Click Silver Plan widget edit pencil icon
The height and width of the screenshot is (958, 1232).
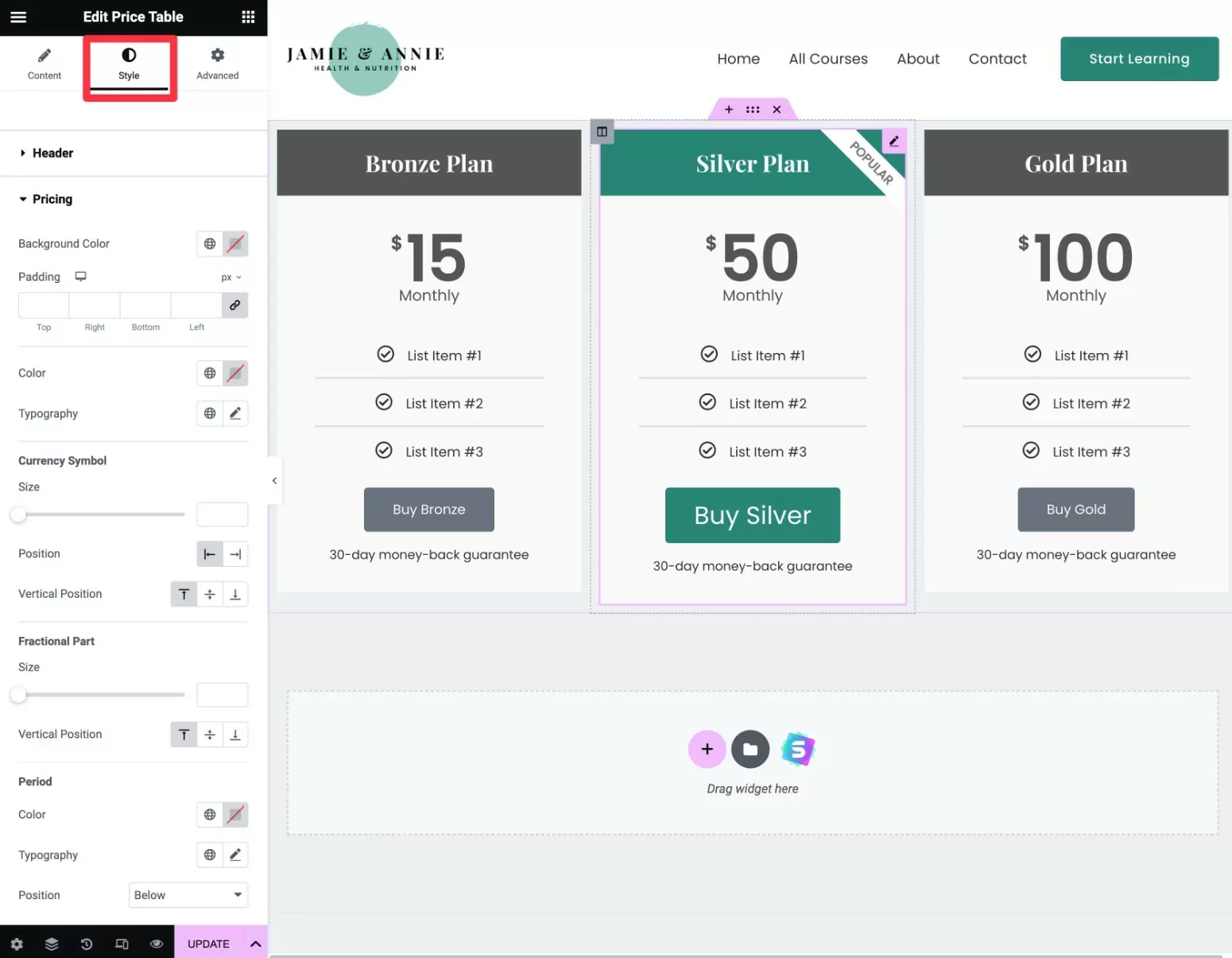(x=894, y=141)
